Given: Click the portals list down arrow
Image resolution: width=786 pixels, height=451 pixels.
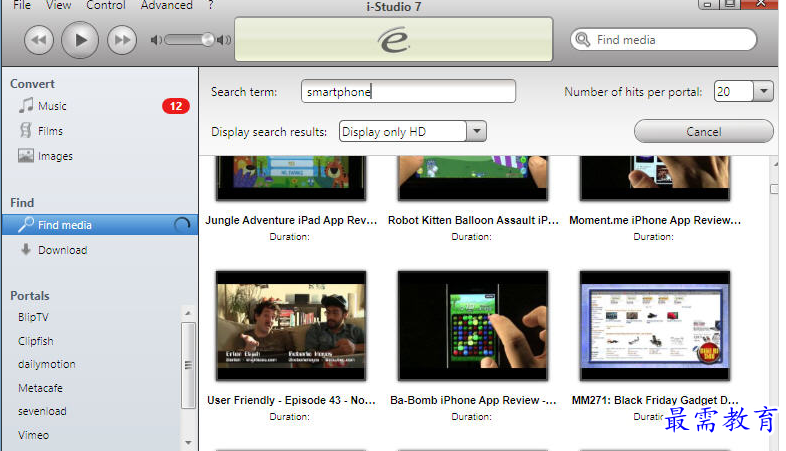Looking at the screenshot, I should point(188,442).
